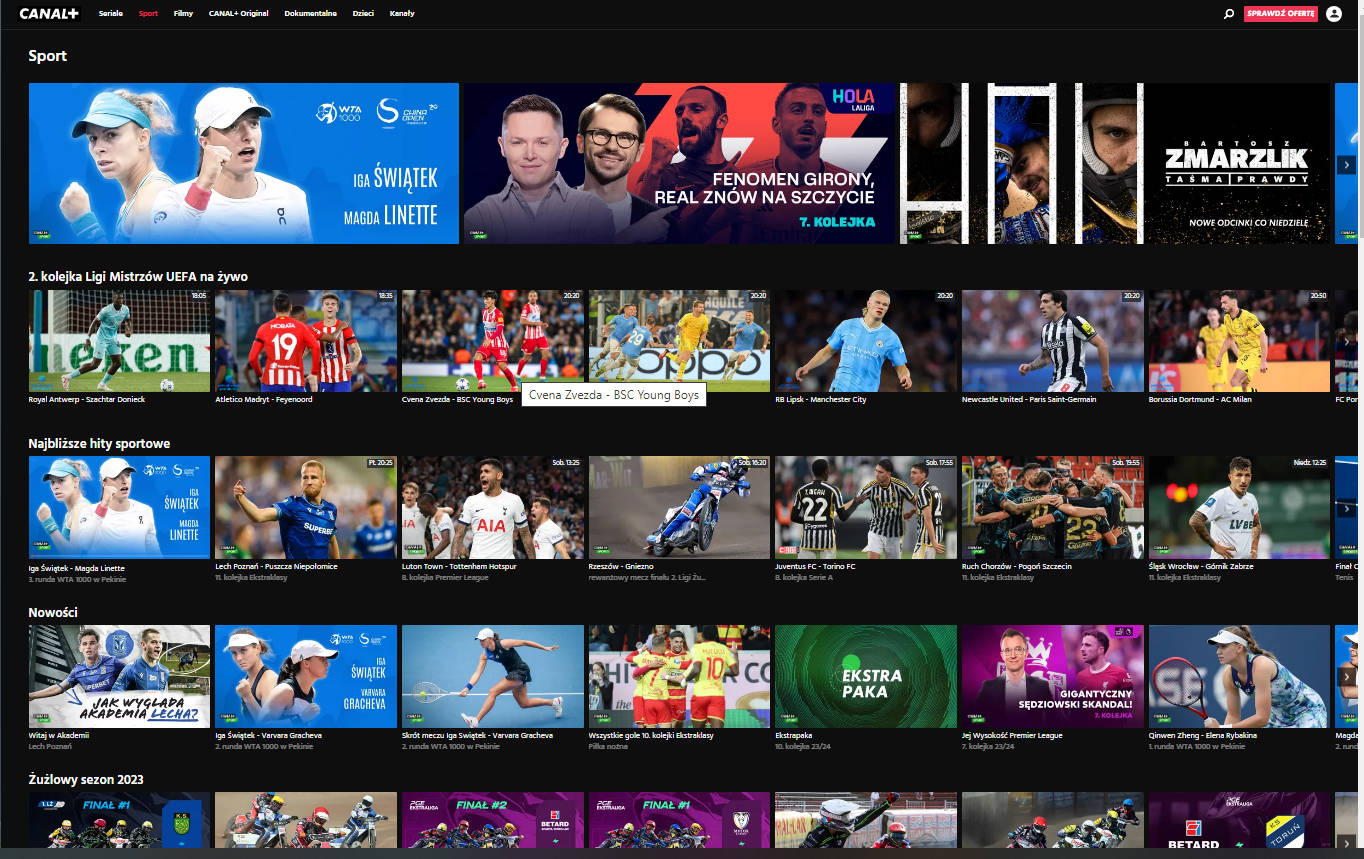Open the Royal Antwerp - Szachtar Donieck thumbnail
The height and width of the screenshot is (859, 1364).
click(x=119, y=341)
